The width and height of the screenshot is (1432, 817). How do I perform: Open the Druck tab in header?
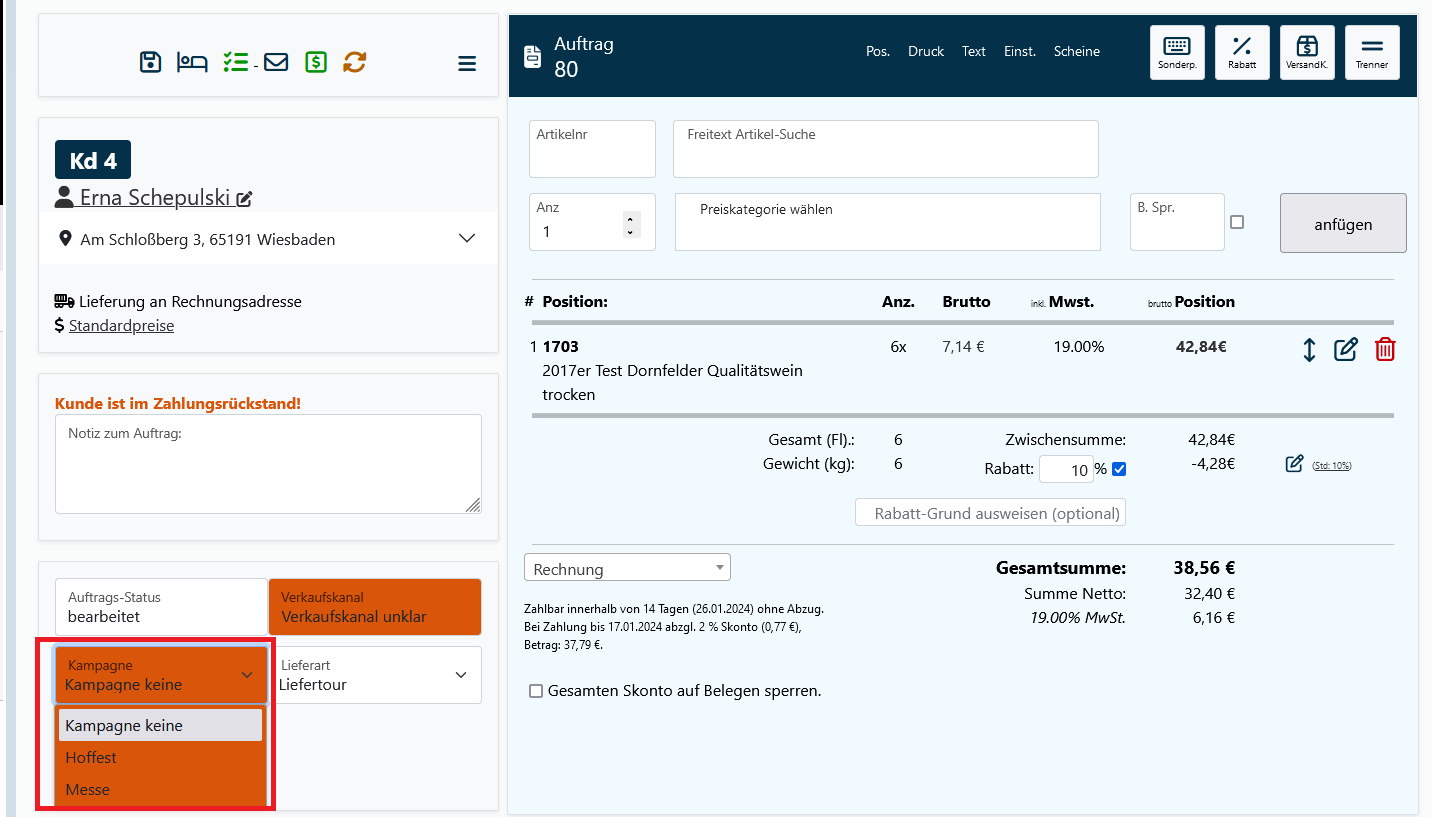925,51
